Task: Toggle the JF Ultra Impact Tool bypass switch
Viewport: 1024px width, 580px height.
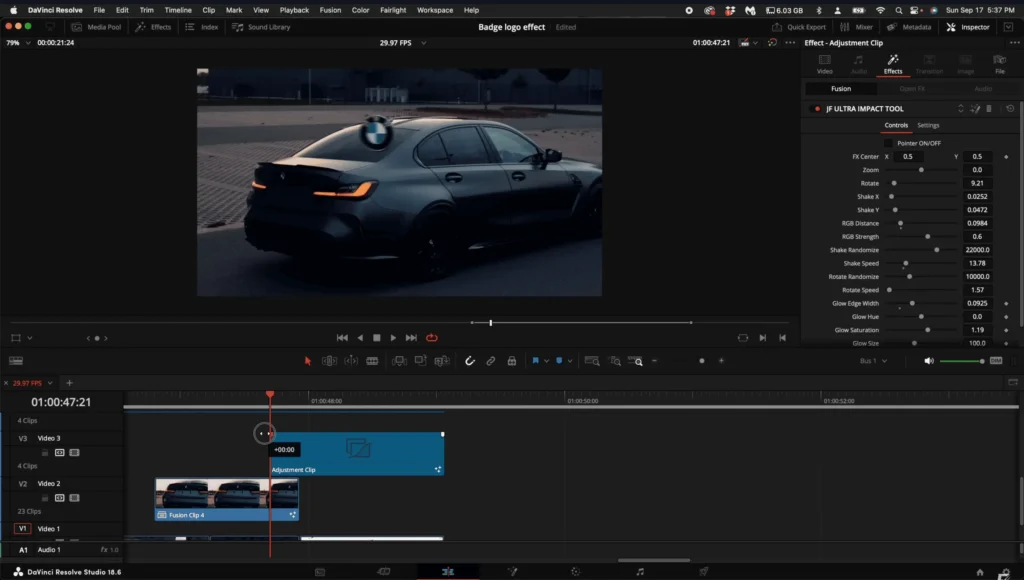Action: [x=816, y=108]
